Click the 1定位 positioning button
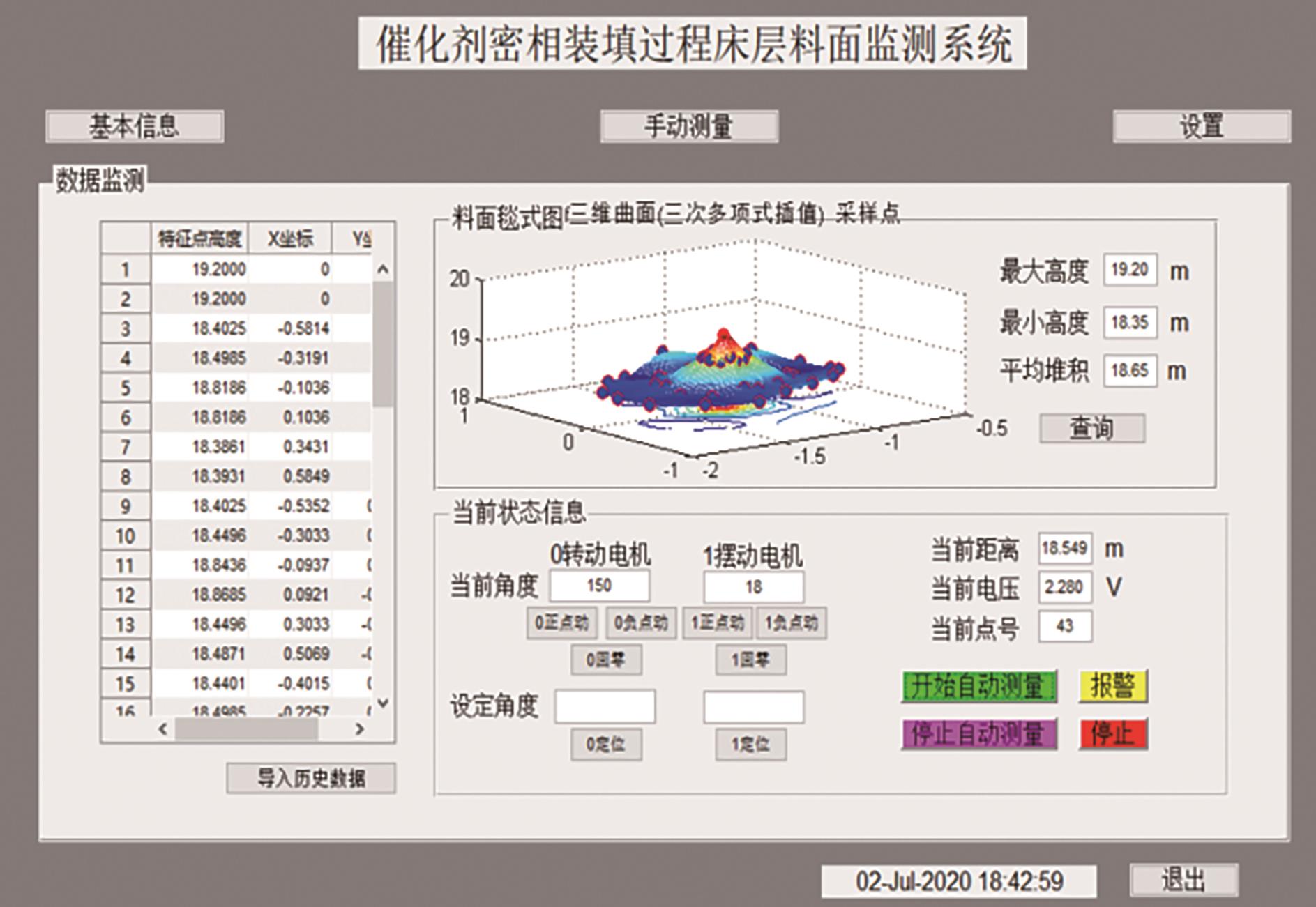Image resolution: width=1316 pixels, height=907 pixels. pyautogui.click(x=750, y=745)
